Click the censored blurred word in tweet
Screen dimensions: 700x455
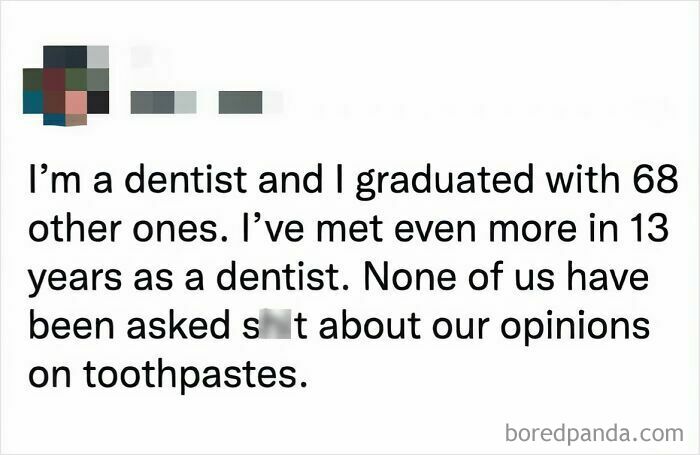point(272,324)
